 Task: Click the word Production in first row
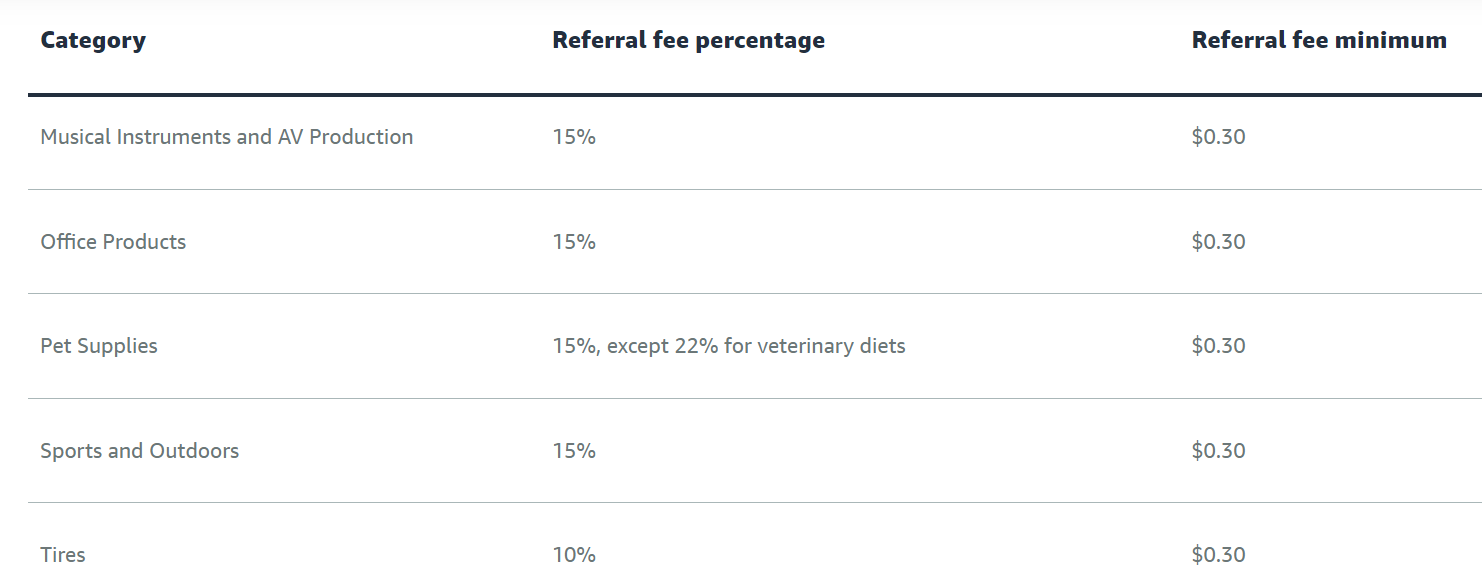[361, 137]
